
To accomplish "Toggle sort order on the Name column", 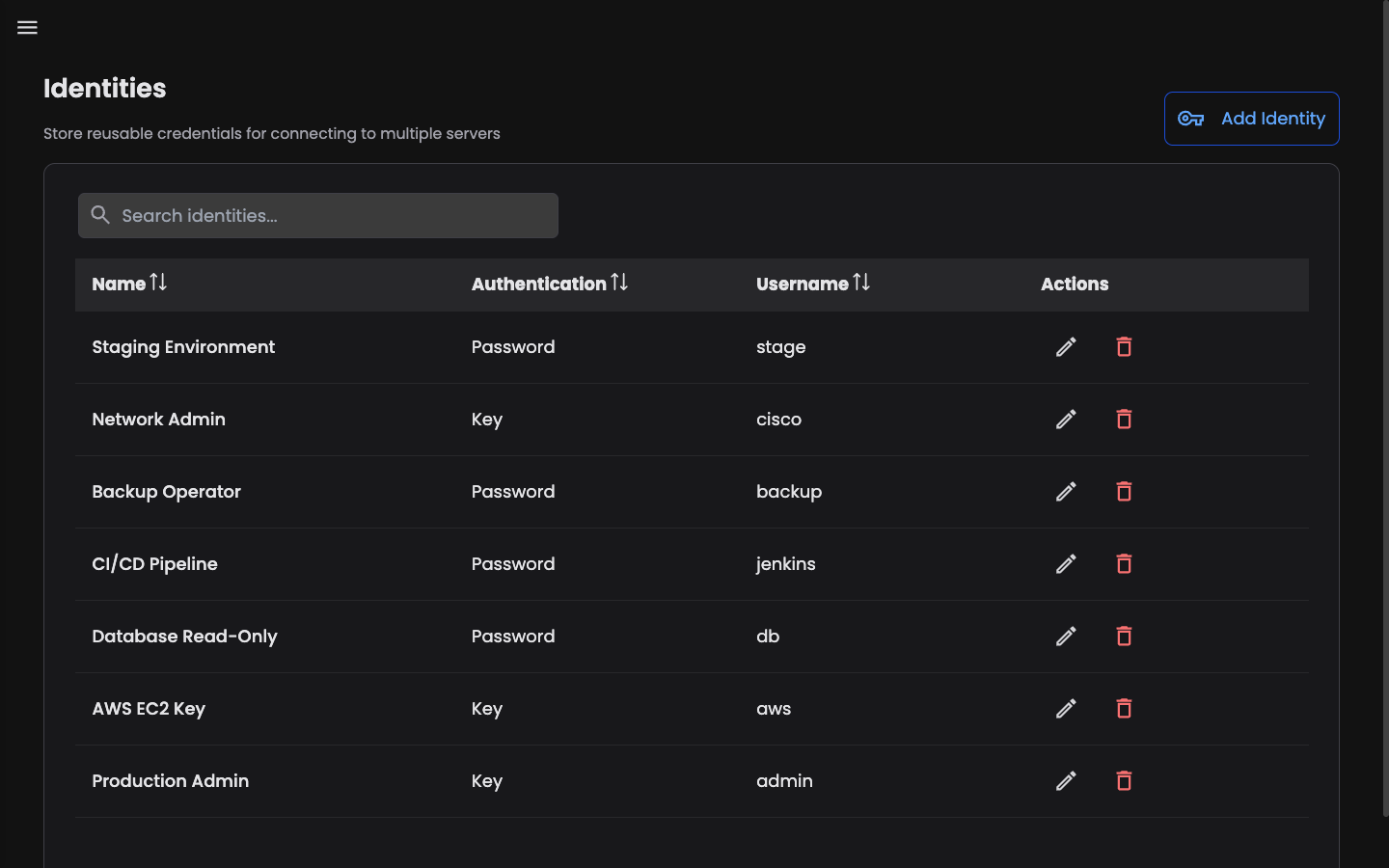I will (x=158, y=283).
